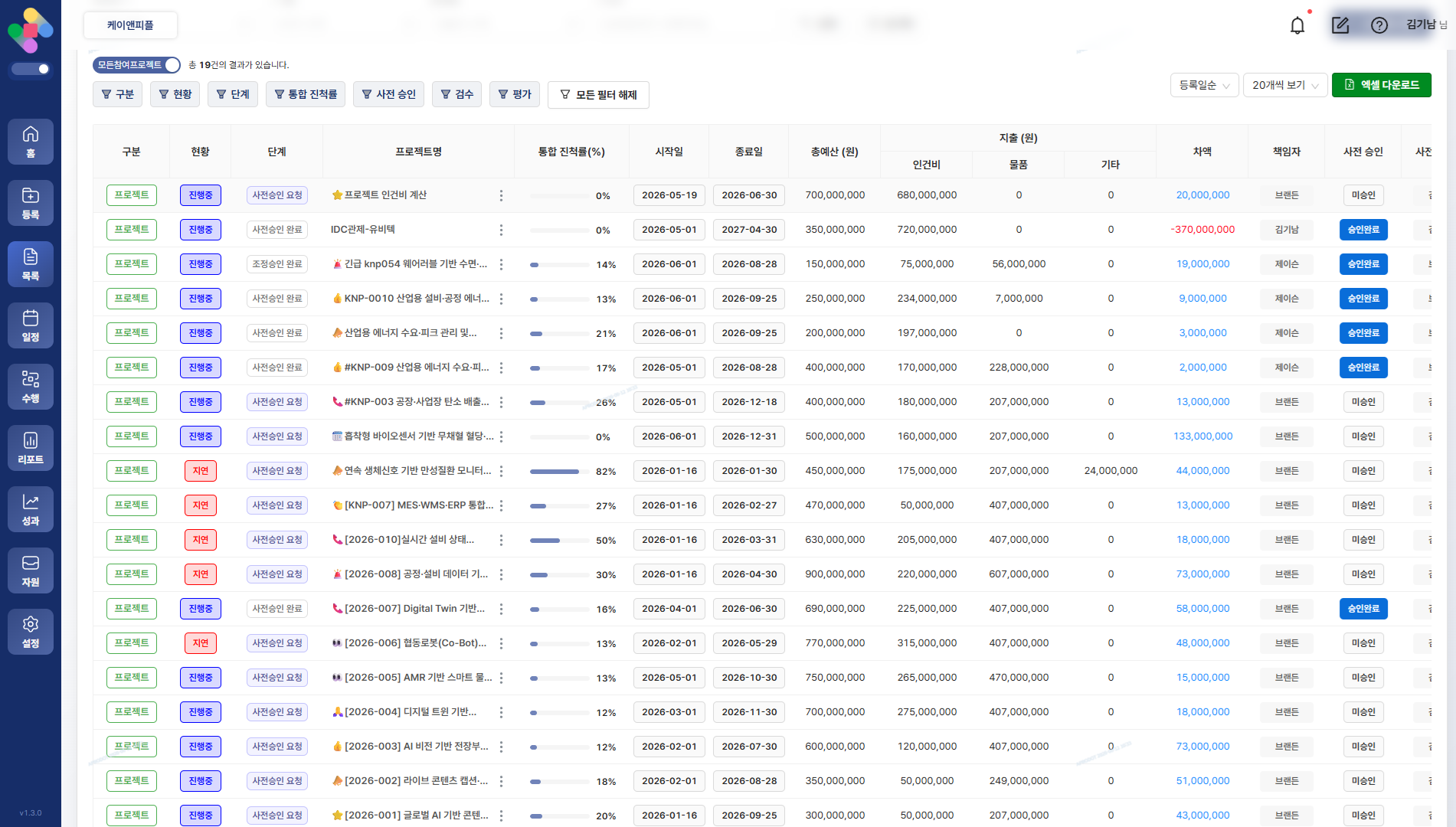Click progress bar of [2026-008] project at 30%
1456x827 pixels.
click(560, 575)
